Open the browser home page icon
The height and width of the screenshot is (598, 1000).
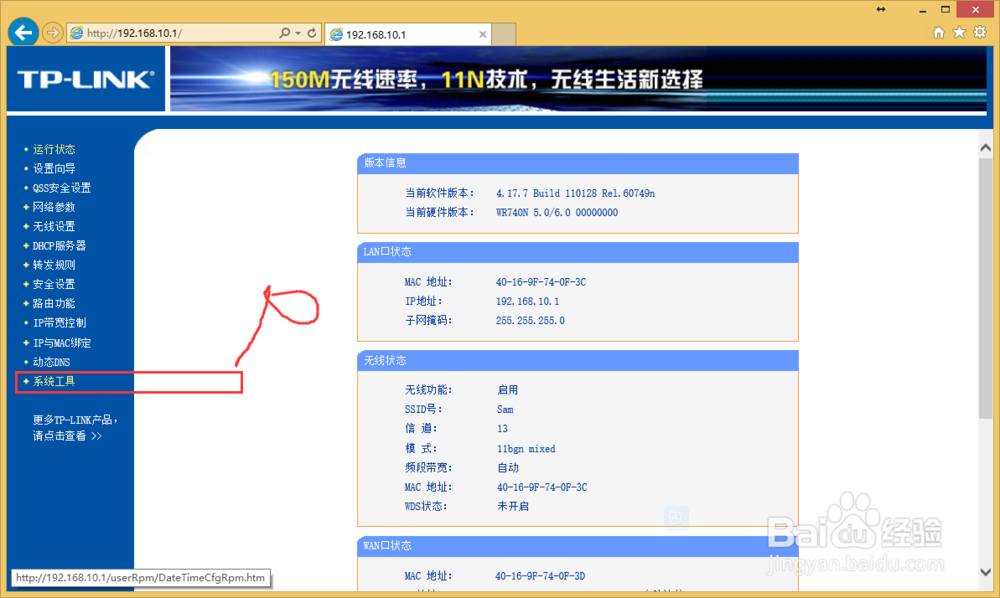point(938,33)
